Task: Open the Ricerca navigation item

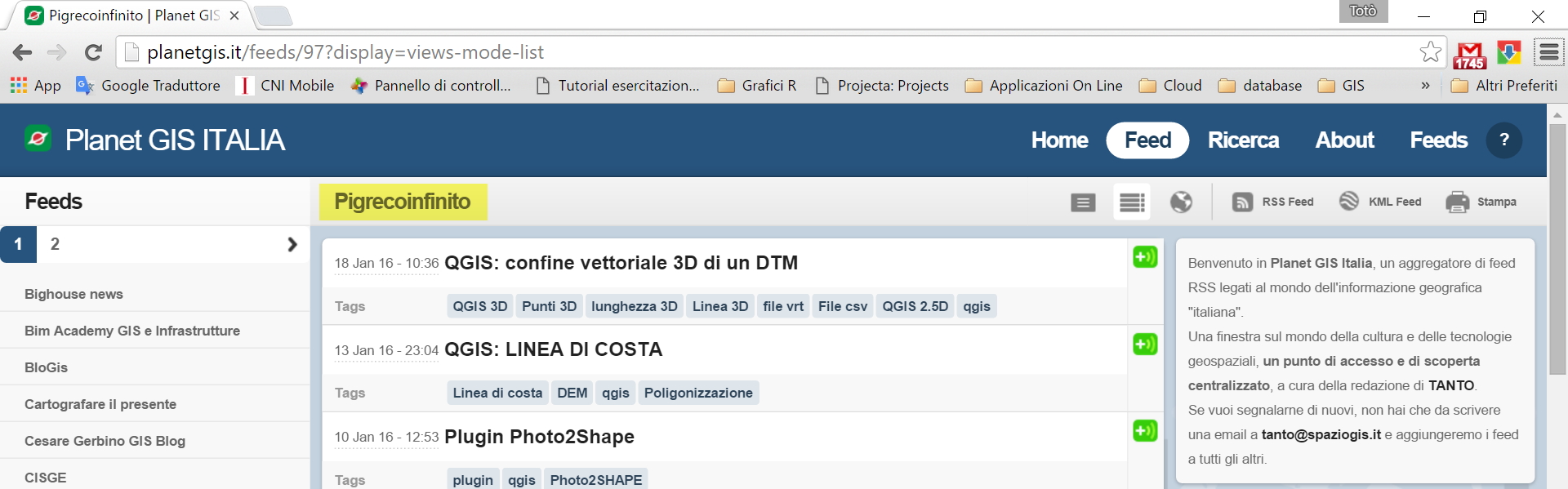Action: pyautogui.click(x=1243, y=140)
